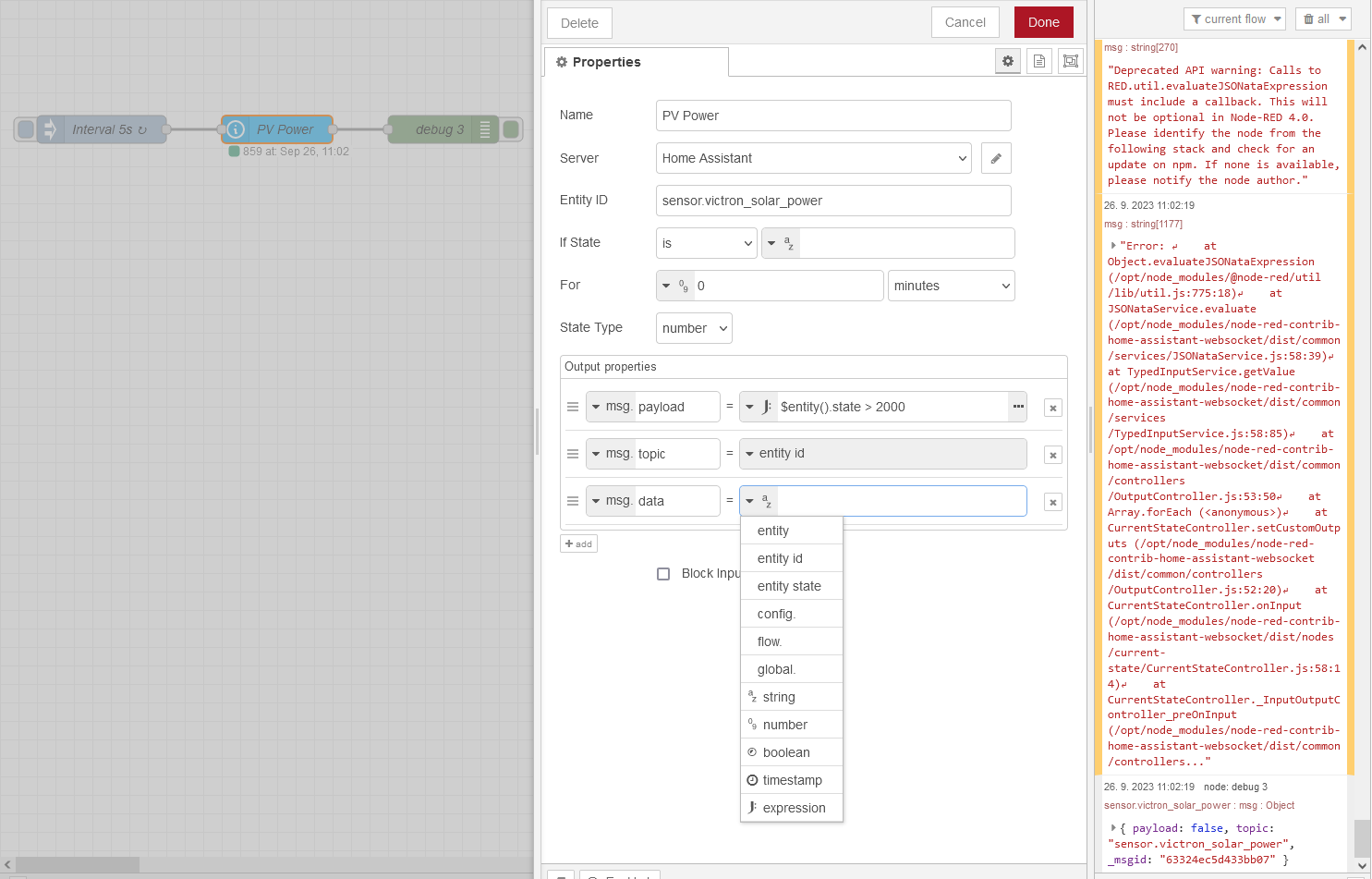The height and width of the screenshot is (879, 1372).
Task: Click the Done button
Action: (x=1043, y=22)
